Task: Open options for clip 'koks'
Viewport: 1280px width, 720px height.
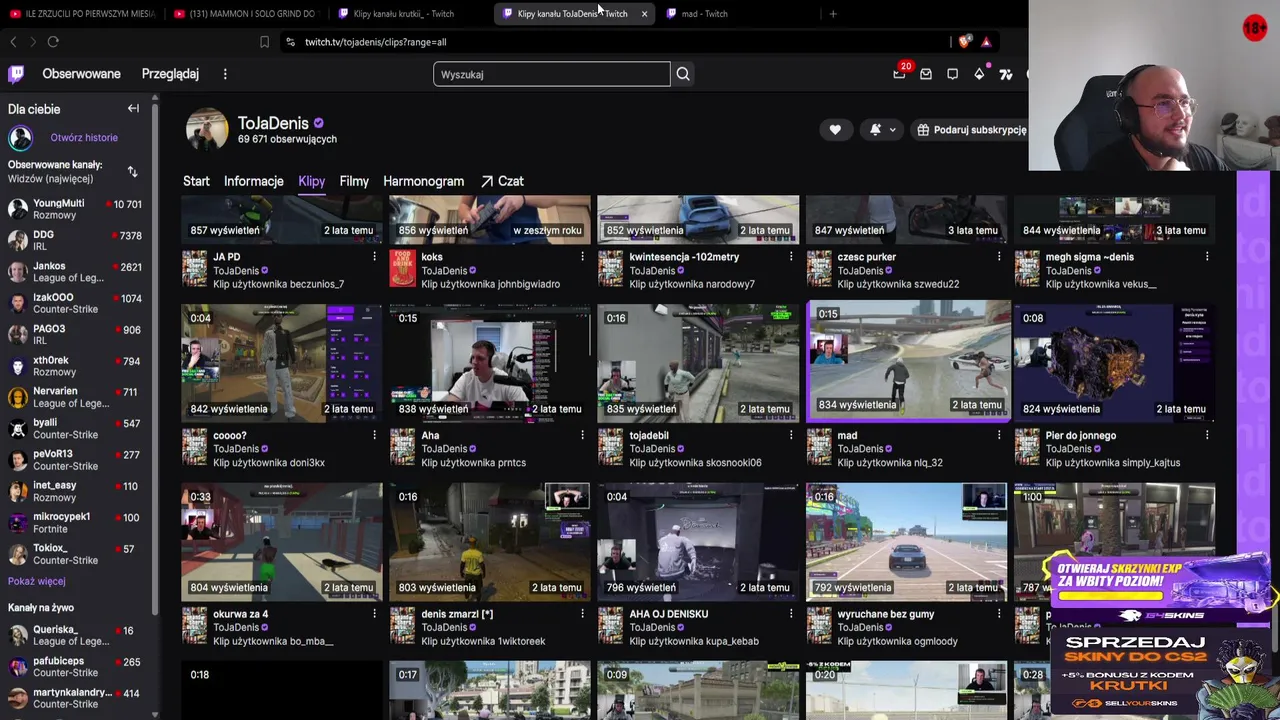Action: coord(582,257)
